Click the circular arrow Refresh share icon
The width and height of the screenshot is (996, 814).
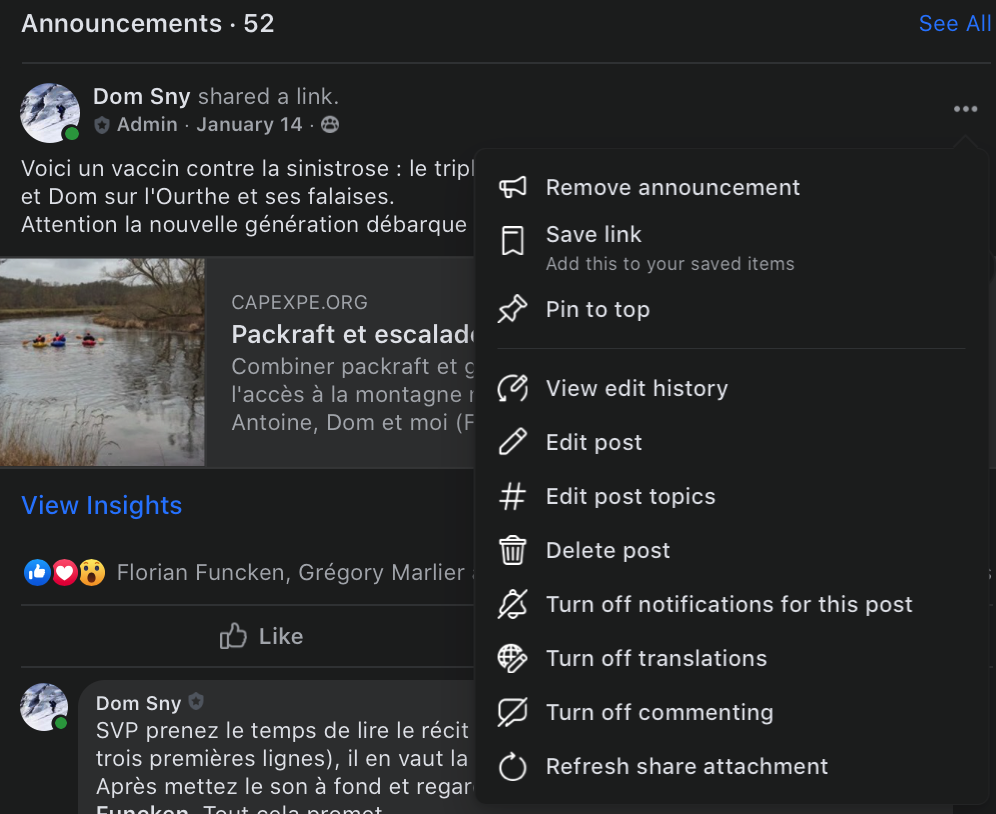point(513,766)
